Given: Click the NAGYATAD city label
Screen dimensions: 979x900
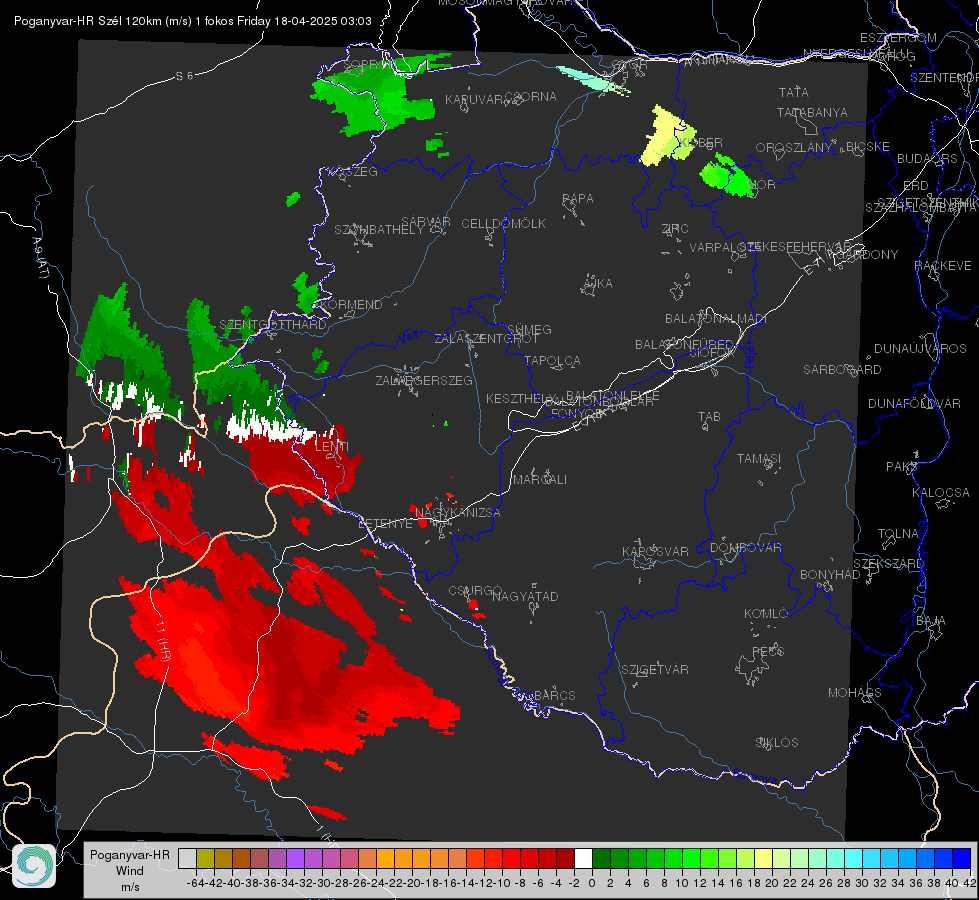Looking at the screenshot, I should pos(525,596).
